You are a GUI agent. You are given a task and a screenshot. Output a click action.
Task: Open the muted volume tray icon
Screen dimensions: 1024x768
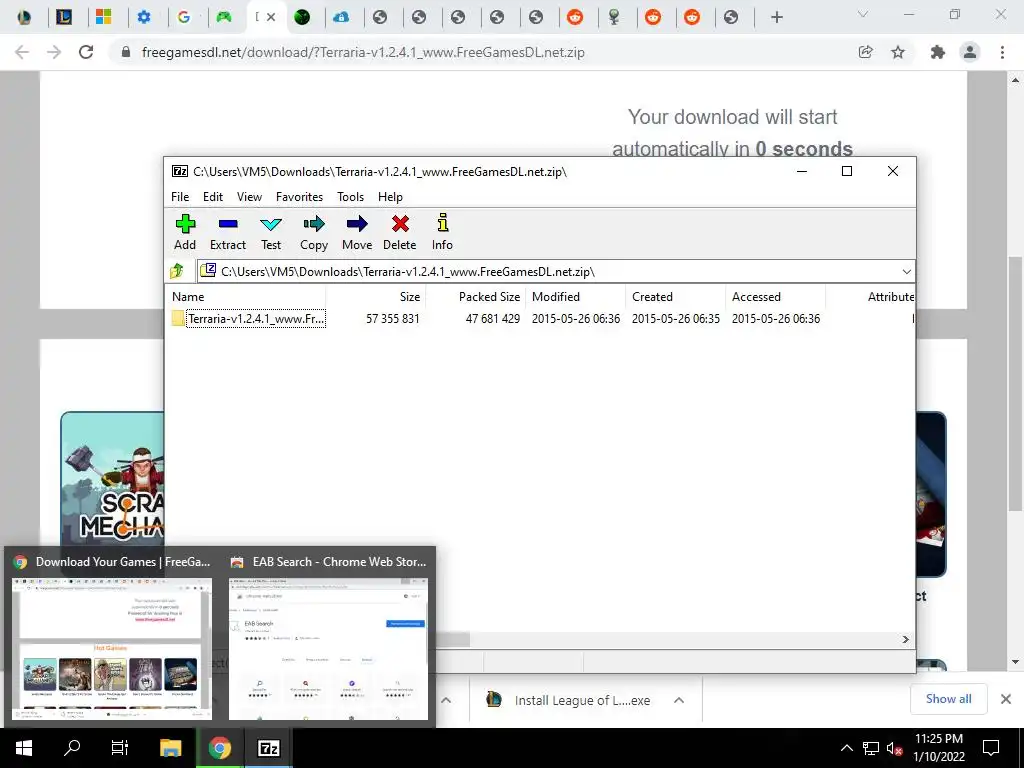894,748
